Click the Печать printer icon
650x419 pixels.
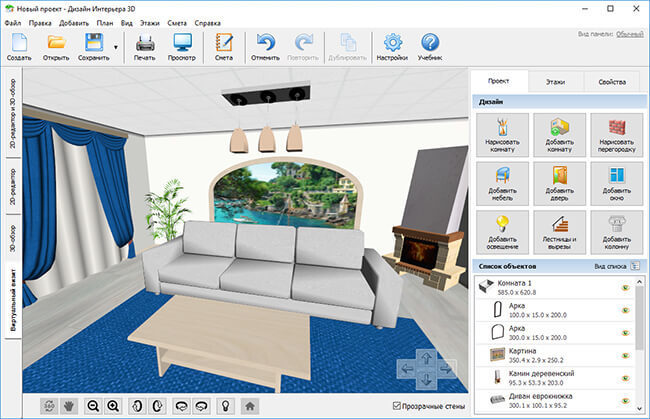pyautogui.click(x=145, y=46)
